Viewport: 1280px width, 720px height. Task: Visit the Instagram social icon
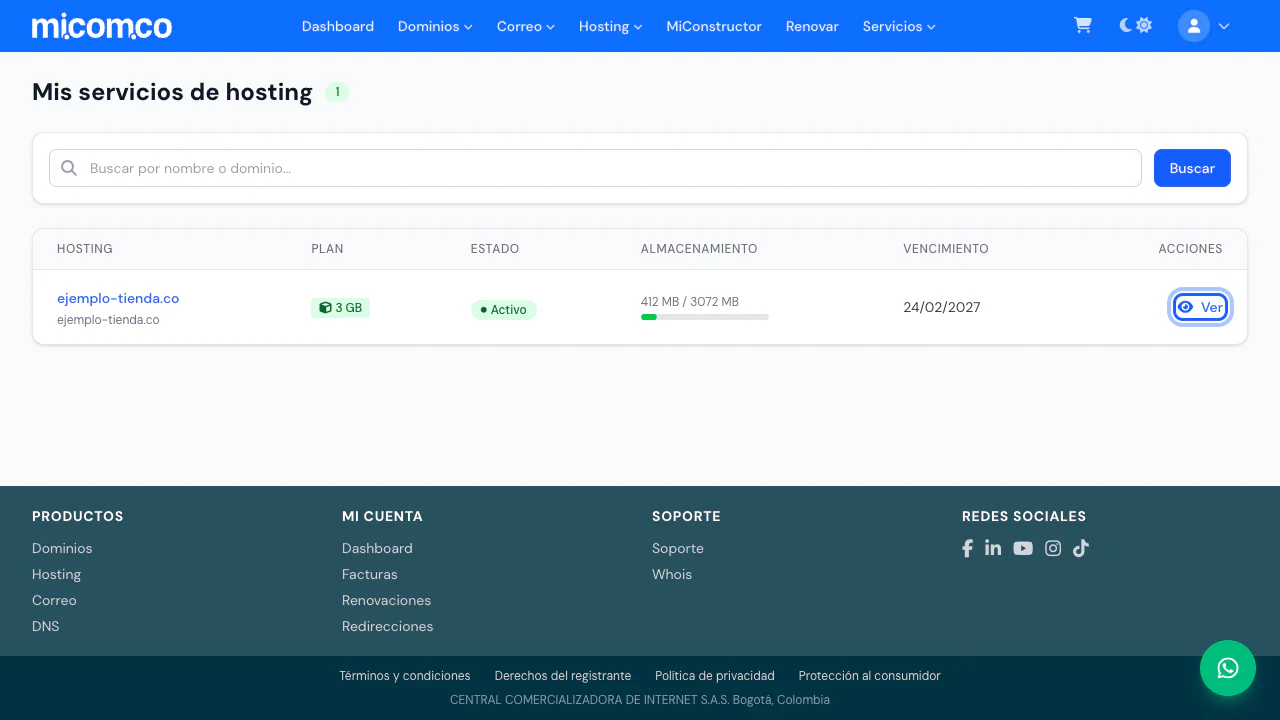click(x=1053, y=548)
